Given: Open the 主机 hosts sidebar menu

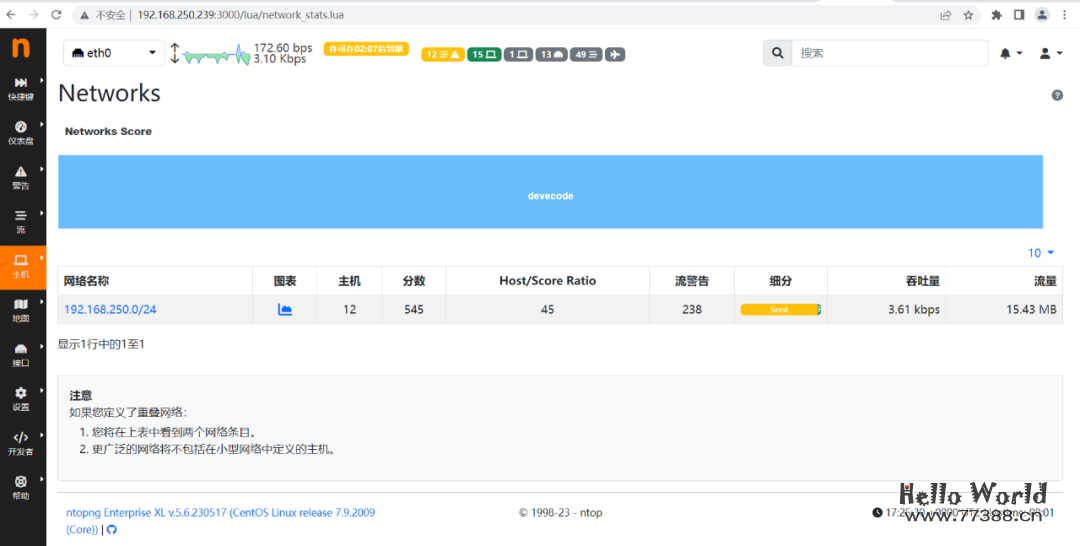Looking at the screenshot, I should coord(23,266).
